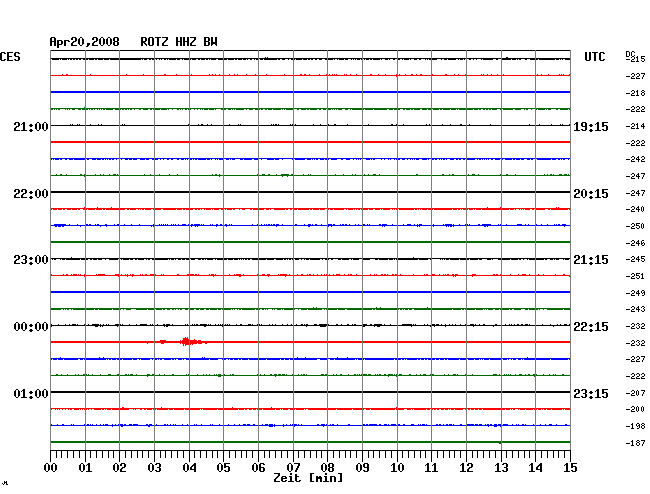650x494 pixels.
Task: Click the DC value -251
Action: coord(635,276)
